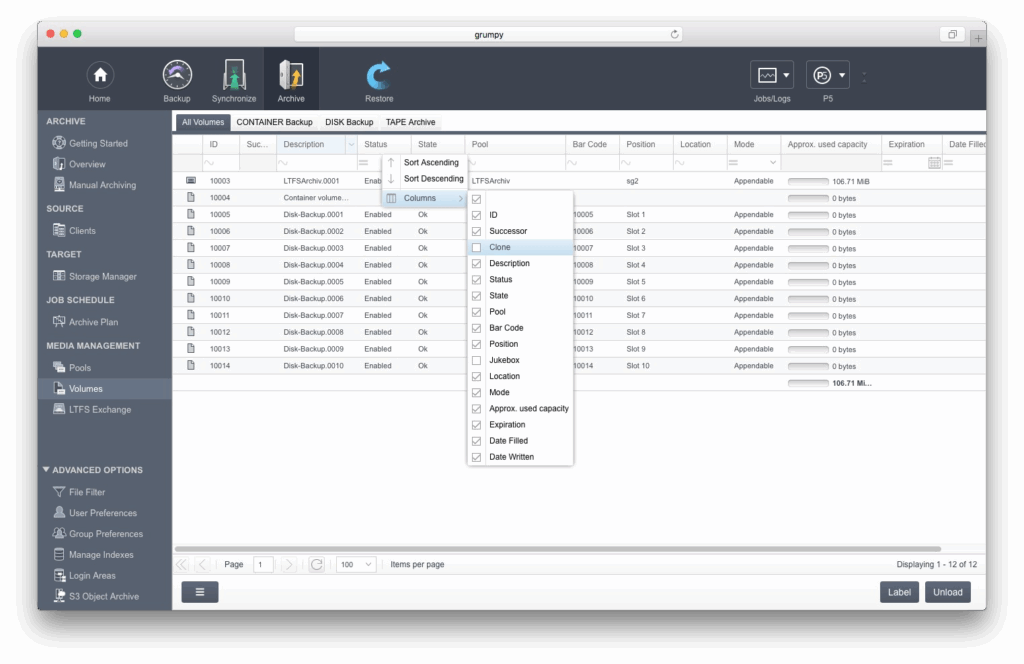The image size is (1024, 664).
Task: Open the items per page dropdown
Action: coord(356,565)
